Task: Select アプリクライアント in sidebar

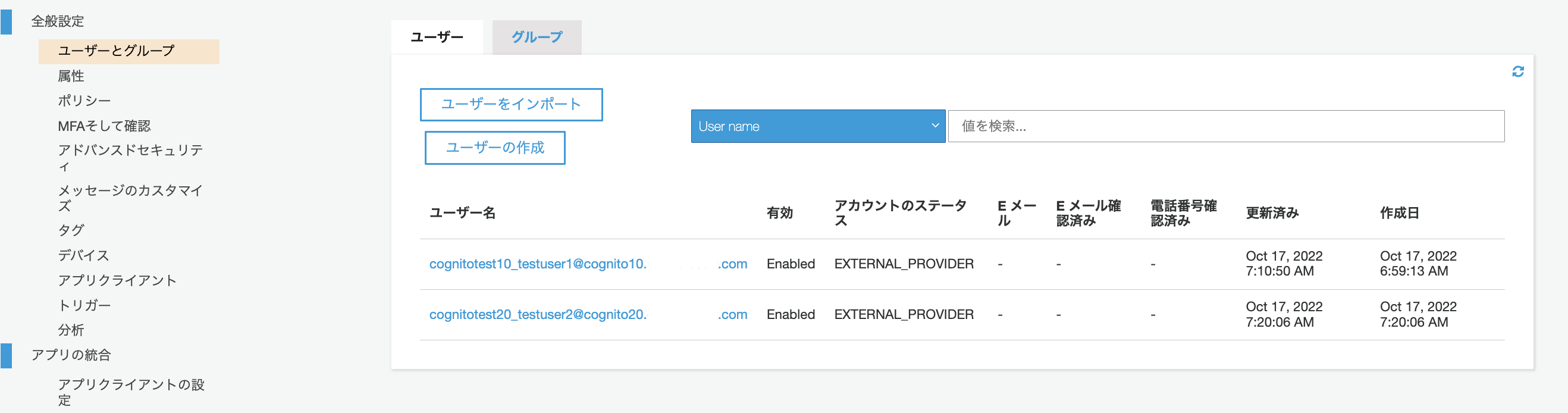Action: (117, 280)
